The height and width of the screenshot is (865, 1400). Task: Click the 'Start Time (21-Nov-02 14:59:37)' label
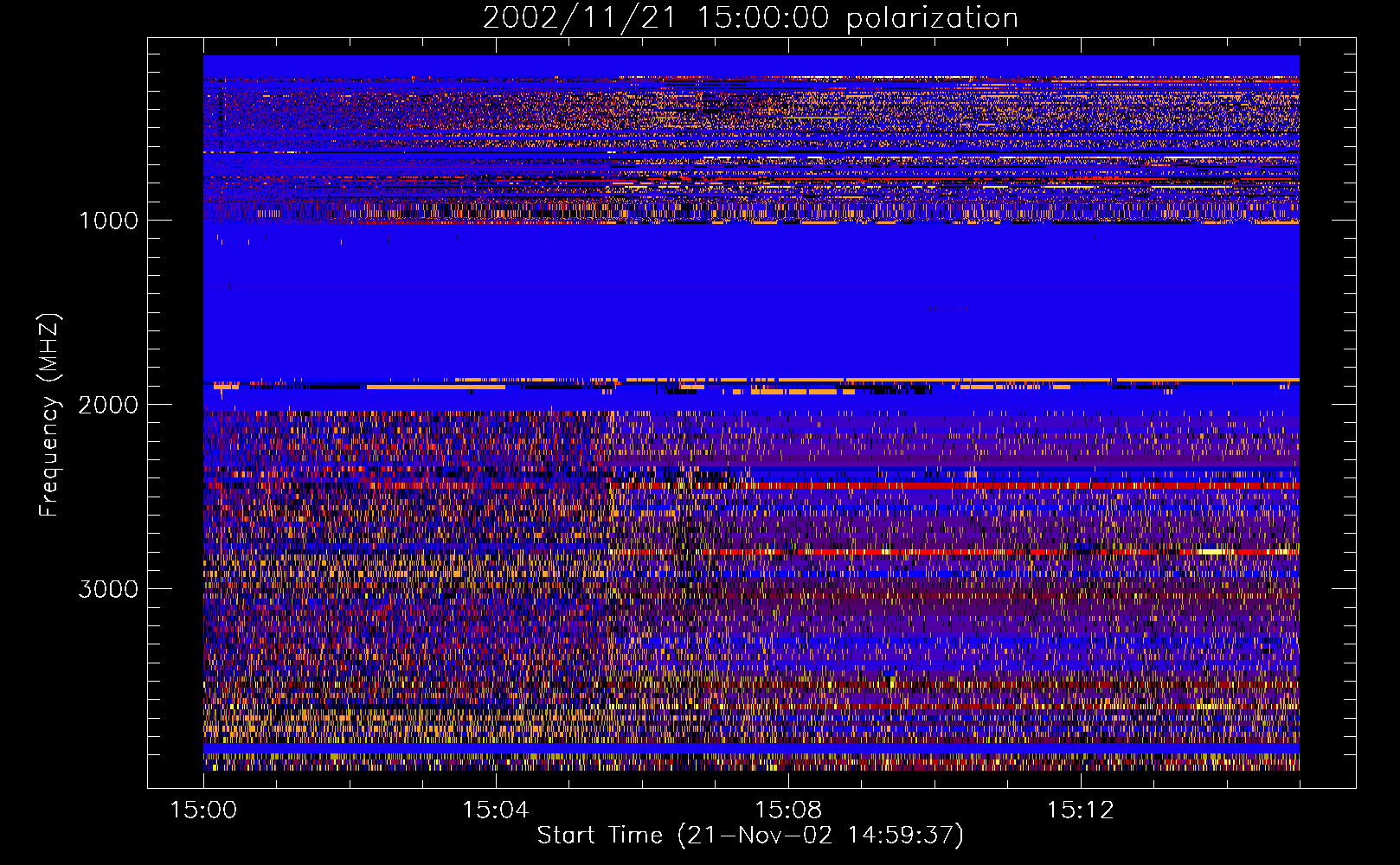750,836
